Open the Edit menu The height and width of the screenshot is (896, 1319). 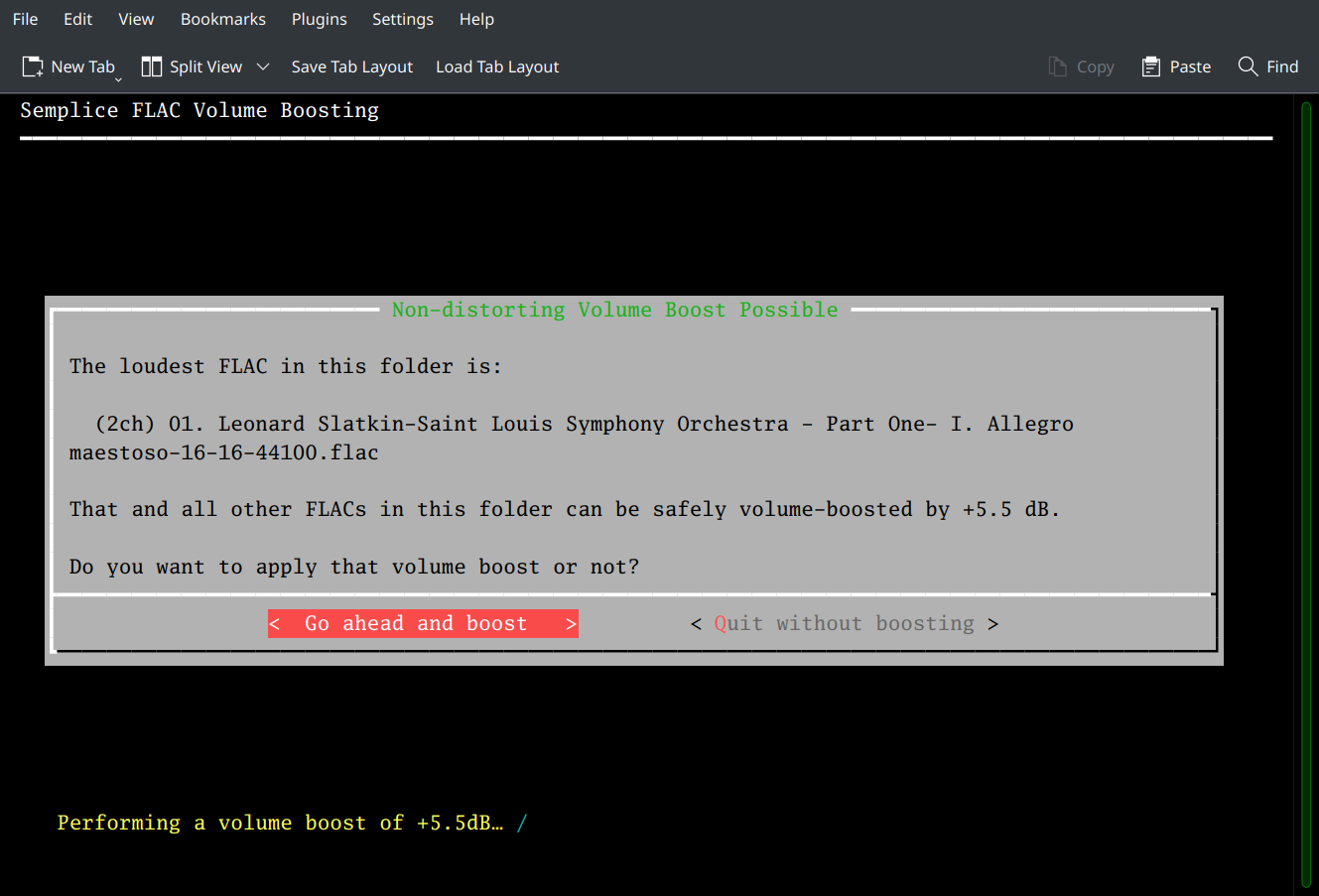point(77,19)
